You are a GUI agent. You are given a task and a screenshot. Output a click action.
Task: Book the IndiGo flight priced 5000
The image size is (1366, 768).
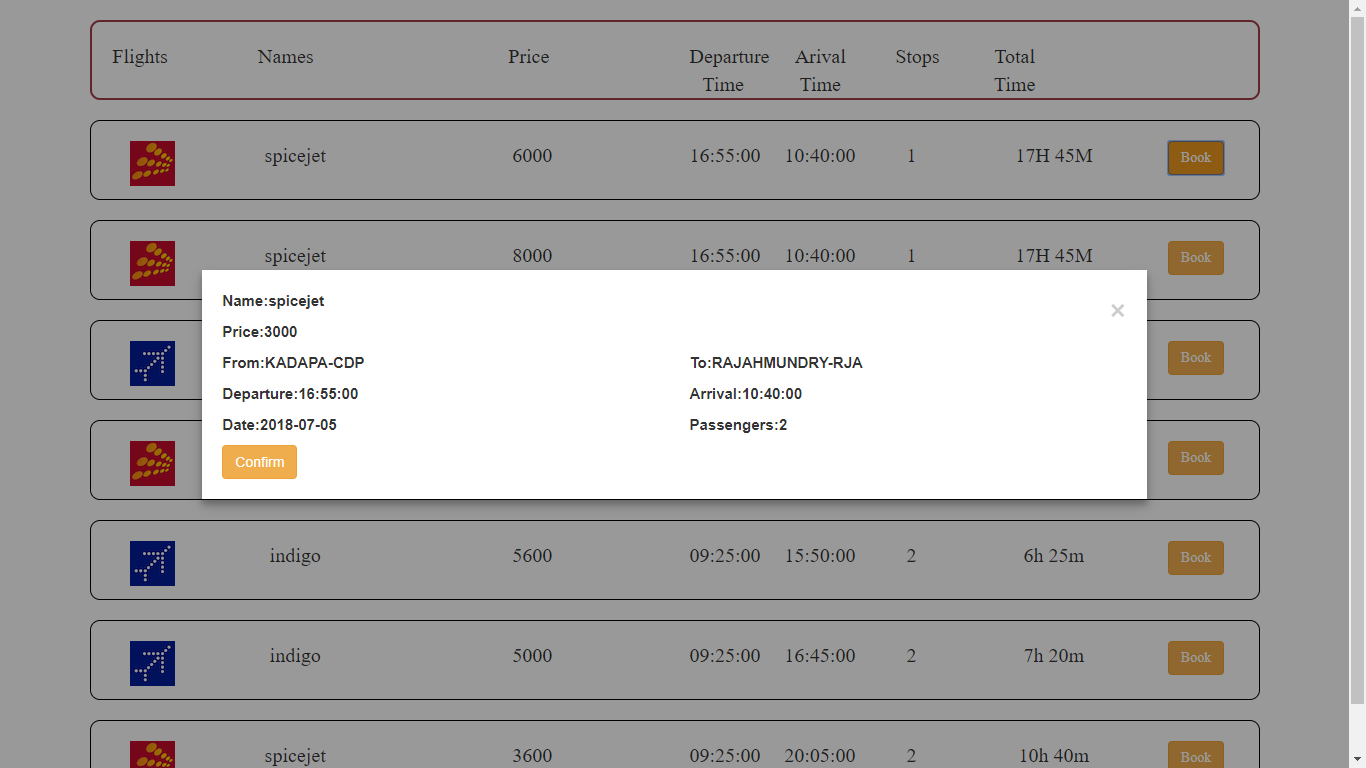1195,657
